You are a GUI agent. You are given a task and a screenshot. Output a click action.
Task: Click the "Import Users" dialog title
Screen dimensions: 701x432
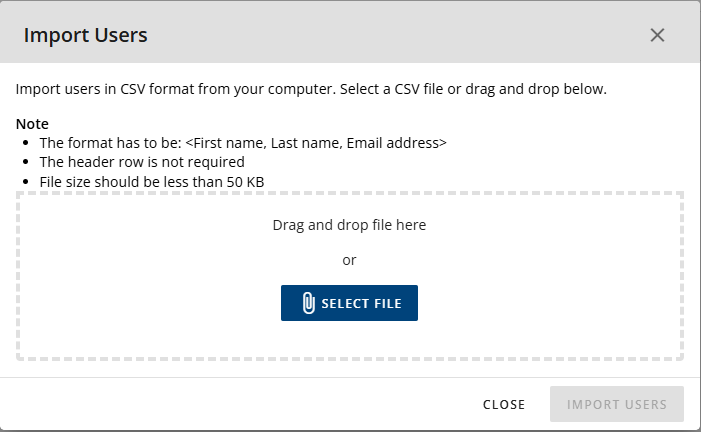(85, 35)
